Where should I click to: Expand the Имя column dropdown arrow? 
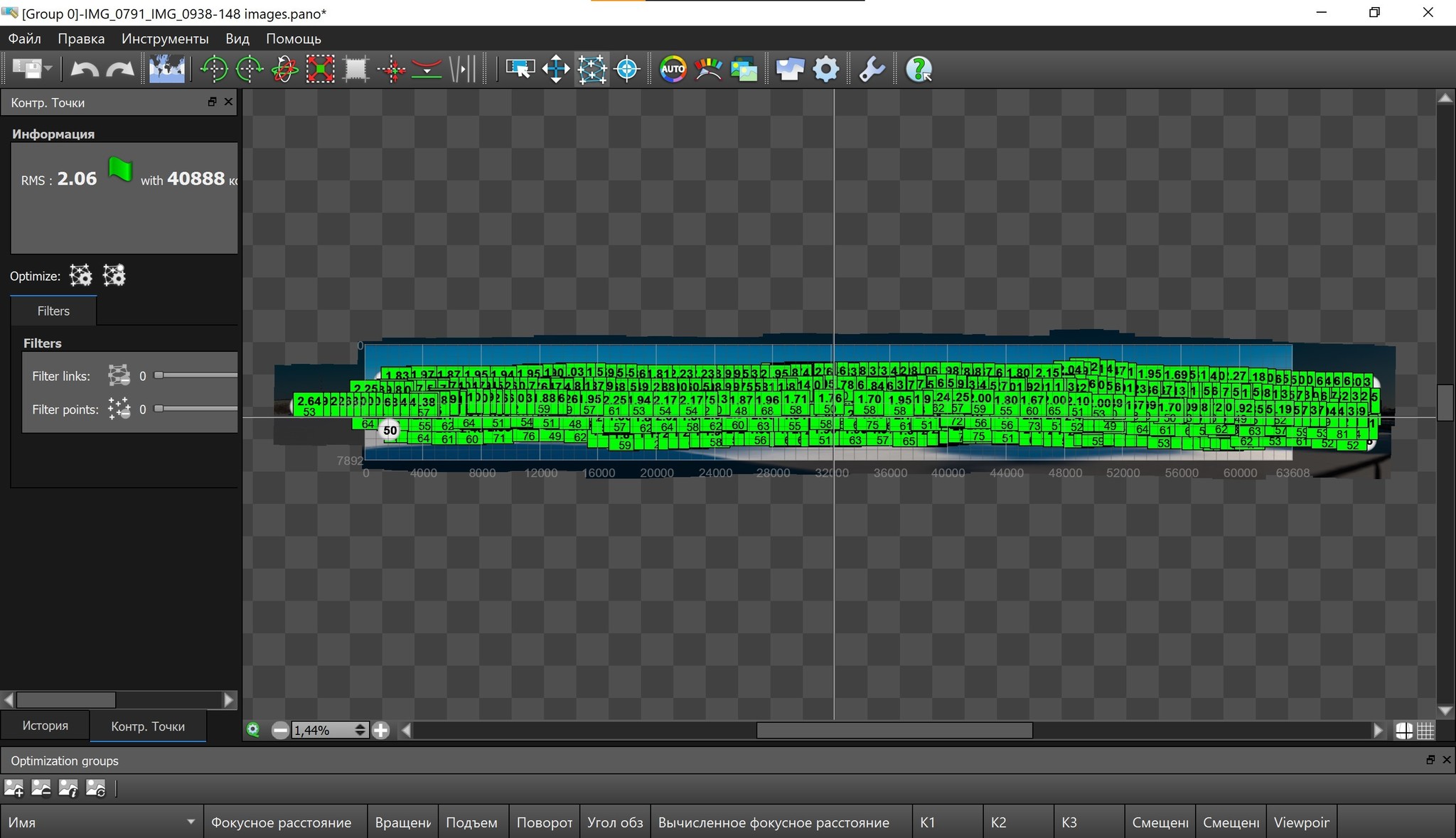(191, 822)
